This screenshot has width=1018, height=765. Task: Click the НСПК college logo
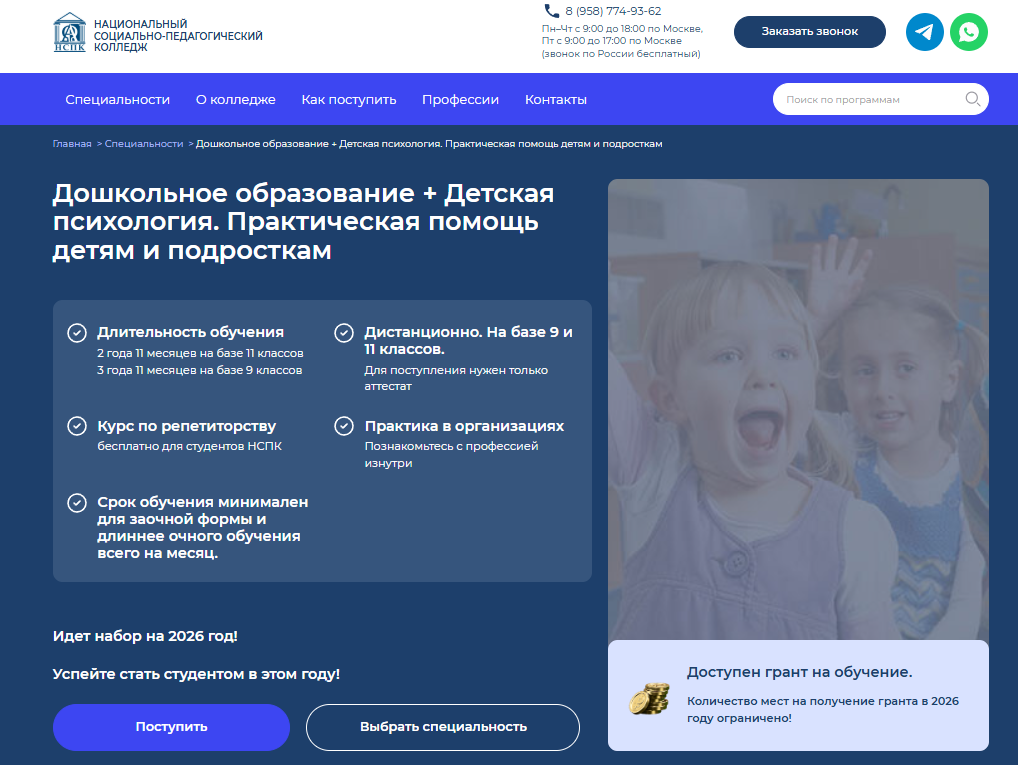(x=69, y=32)
